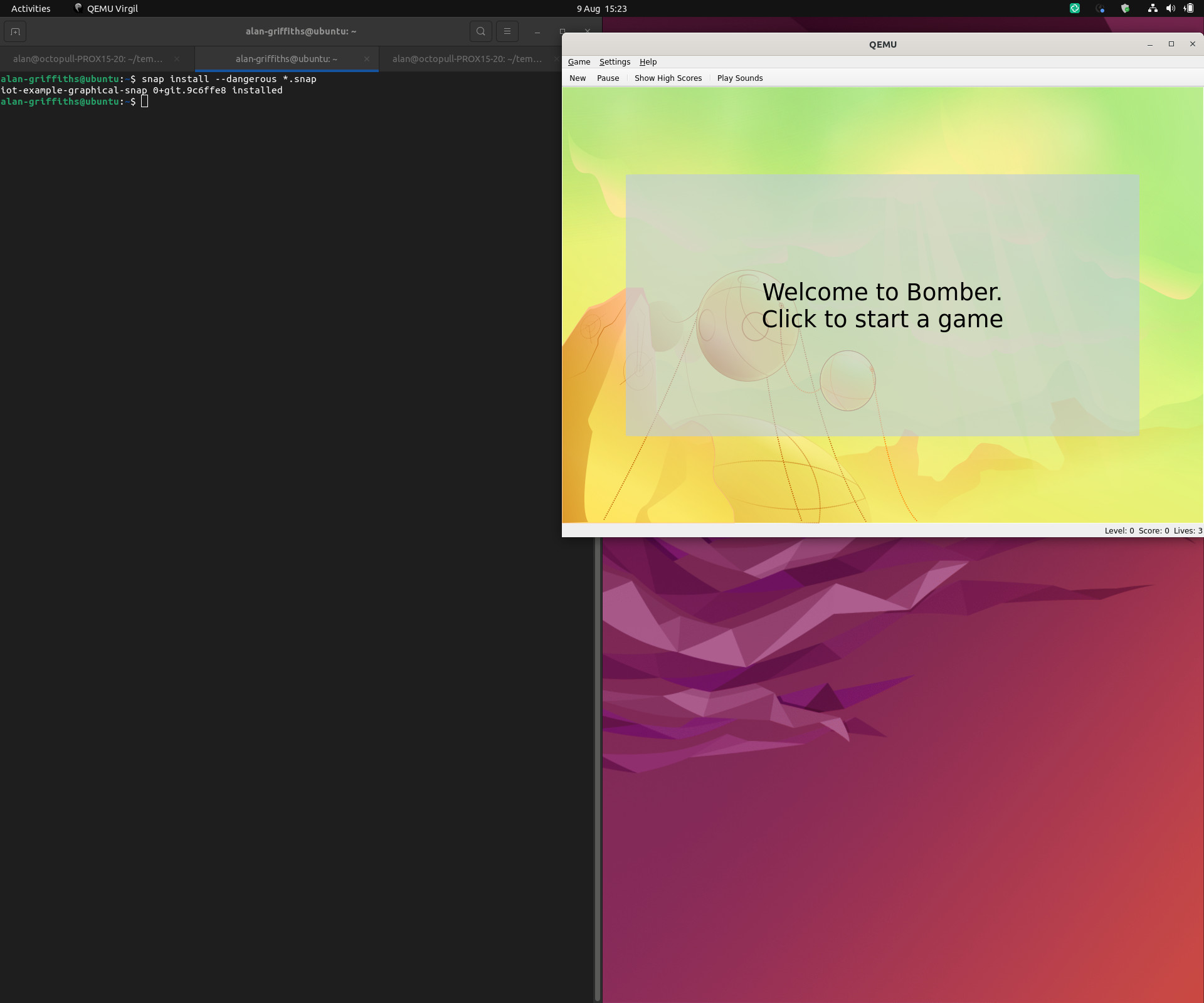Open the Game menu
The width and height of the screenshot is (1204, 1003).
(x=578, y=62)
